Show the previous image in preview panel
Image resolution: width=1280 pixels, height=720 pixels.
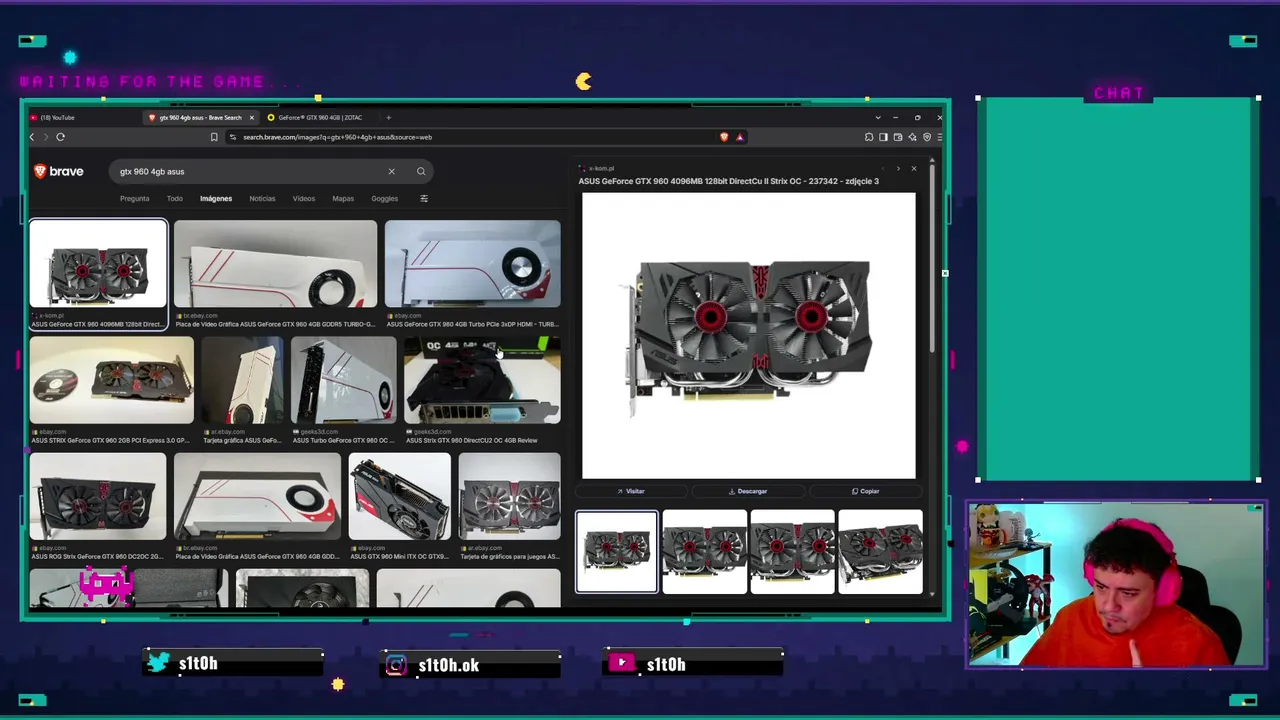pyautogui.click(x=883, y=168)
